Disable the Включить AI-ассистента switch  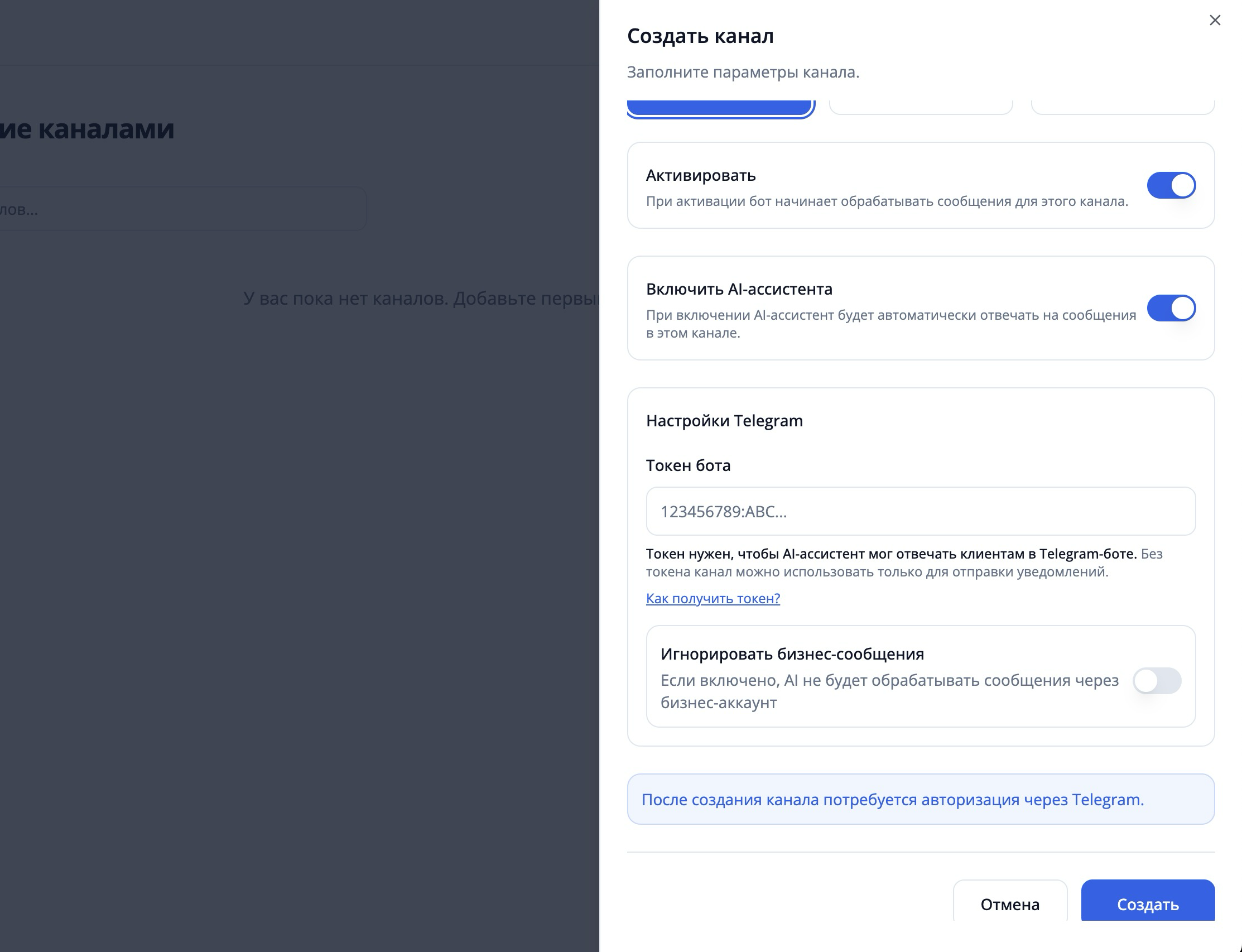tap(1171, 308)
